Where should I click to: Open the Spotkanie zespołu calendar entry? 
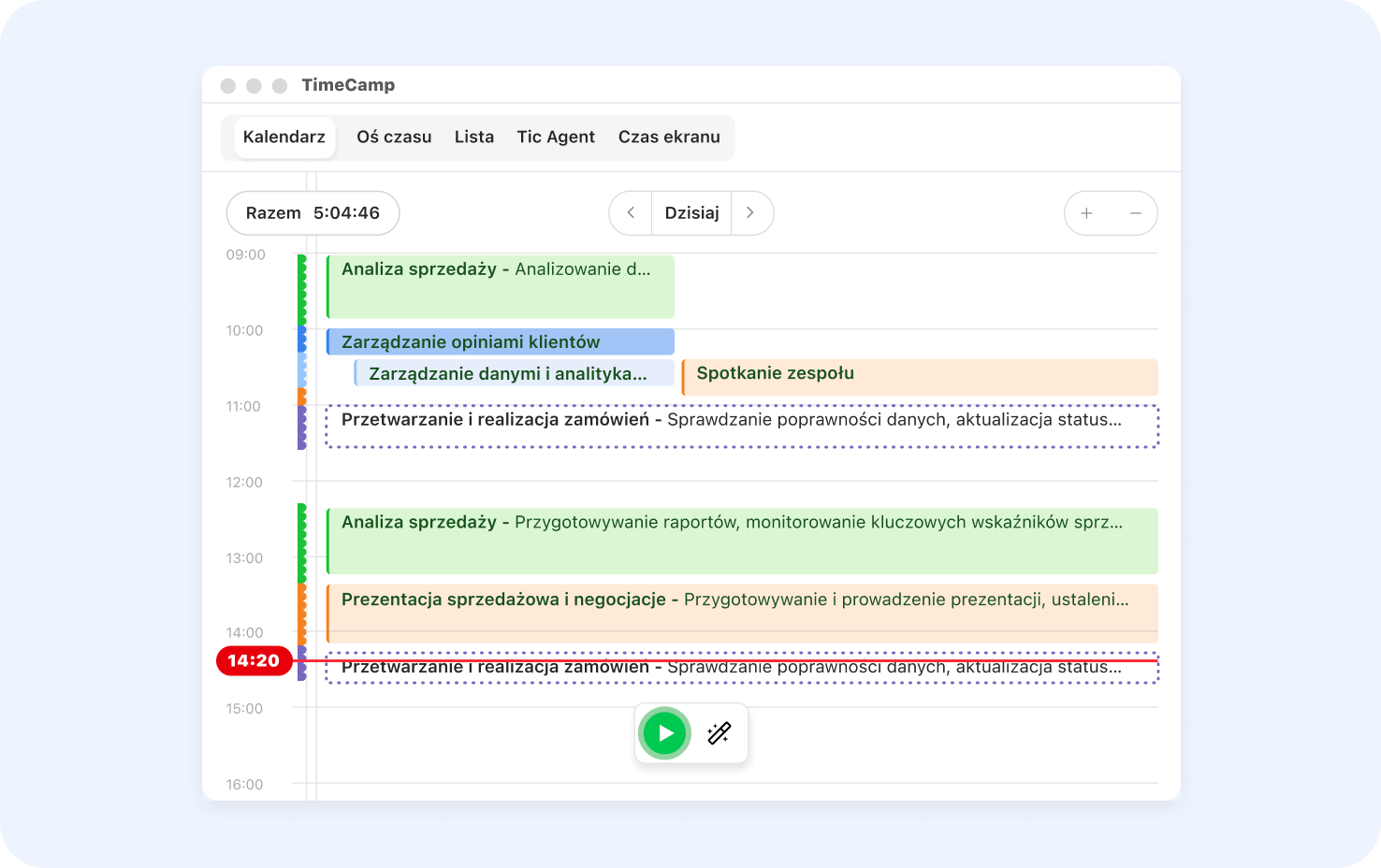click(x=919, y=376)
